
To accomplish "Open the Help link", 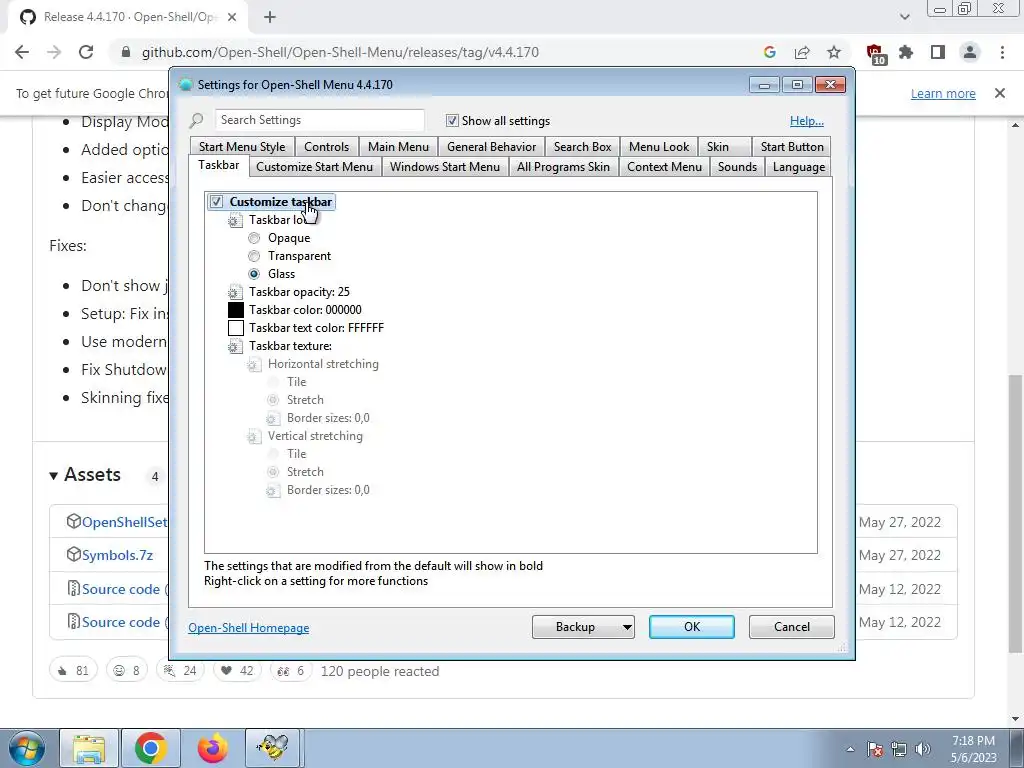I will [x=807, y=121].
